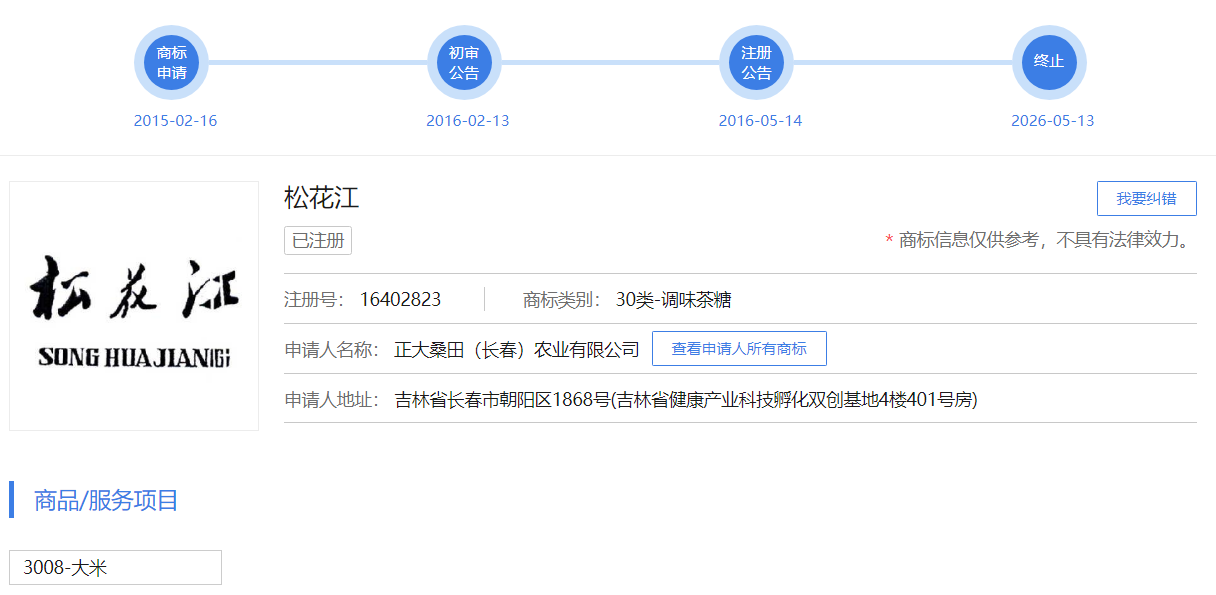Click the 终止 timeline step circle
The image size is (1216, 595).
tap(1049, 62)
